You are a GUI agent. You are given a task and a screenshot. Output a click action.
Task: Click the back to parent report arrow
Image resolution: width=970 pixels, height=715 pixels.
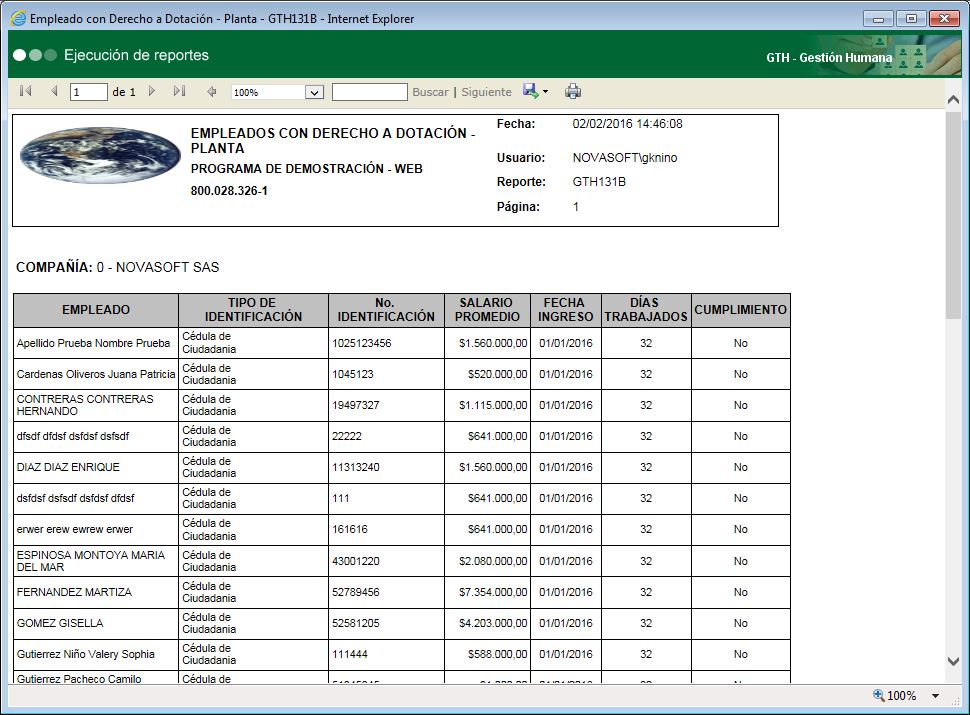[212, 92]
